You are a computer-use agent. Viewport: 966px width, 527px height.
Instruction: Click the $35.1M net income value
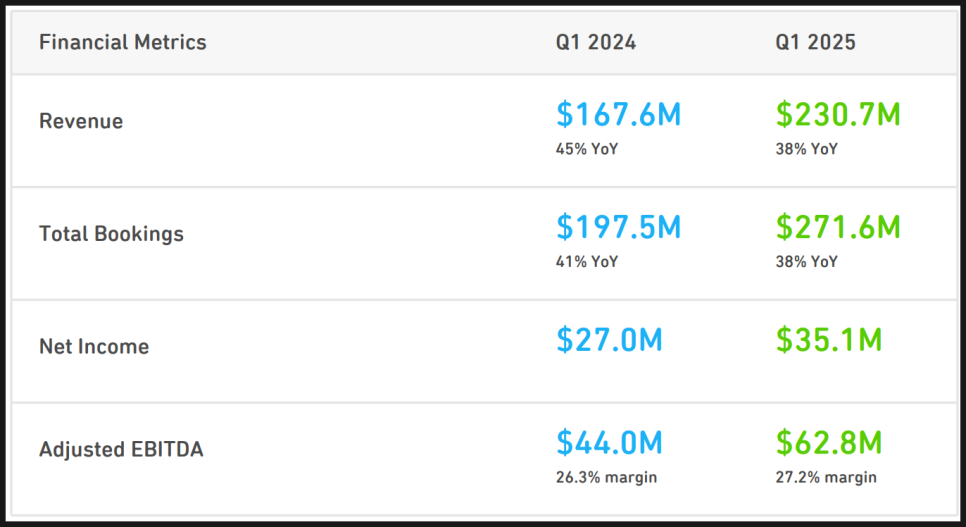(x=828, y=340)
